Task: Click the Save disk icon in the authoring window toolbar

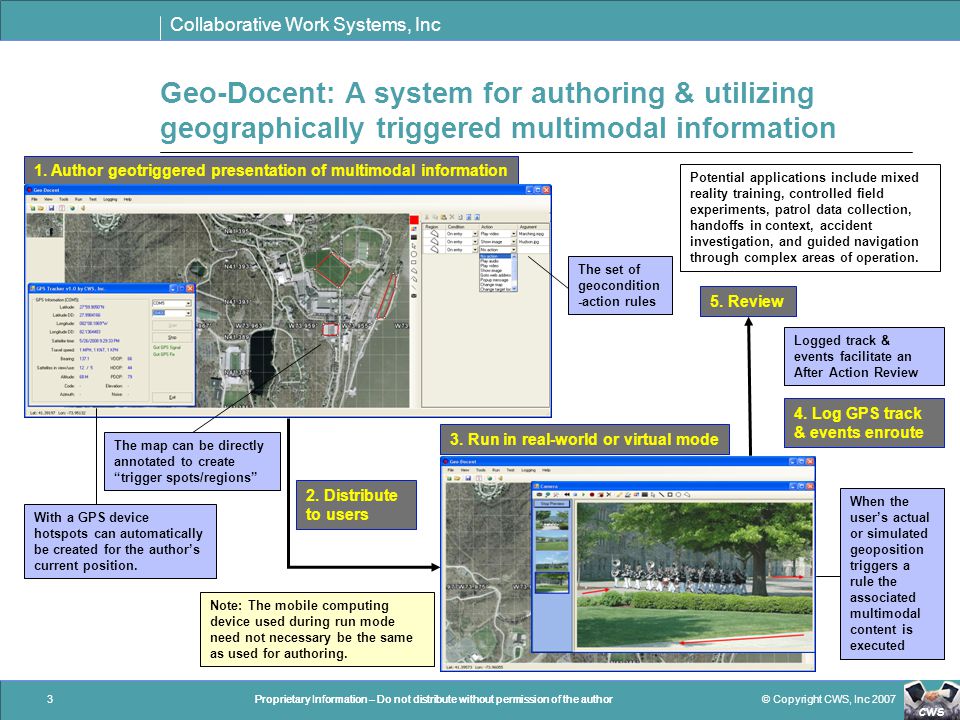Action: pyautogui.click(x=51, y=208)
